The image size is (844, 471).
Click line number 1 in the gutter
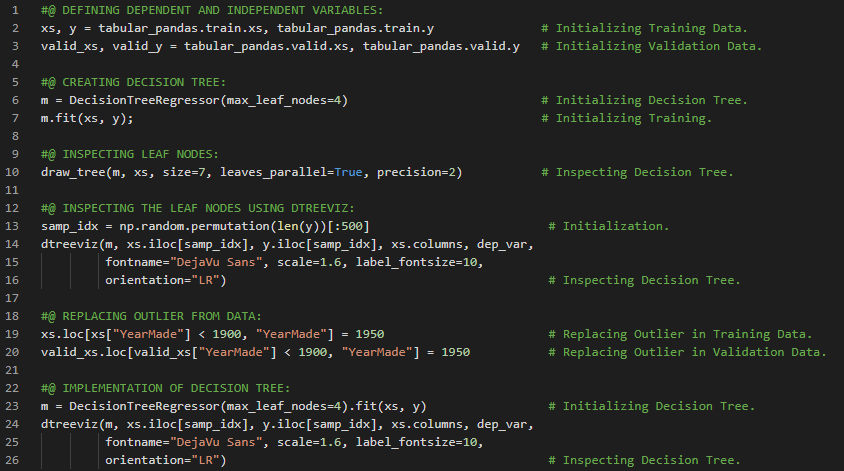tap(16, 10)
